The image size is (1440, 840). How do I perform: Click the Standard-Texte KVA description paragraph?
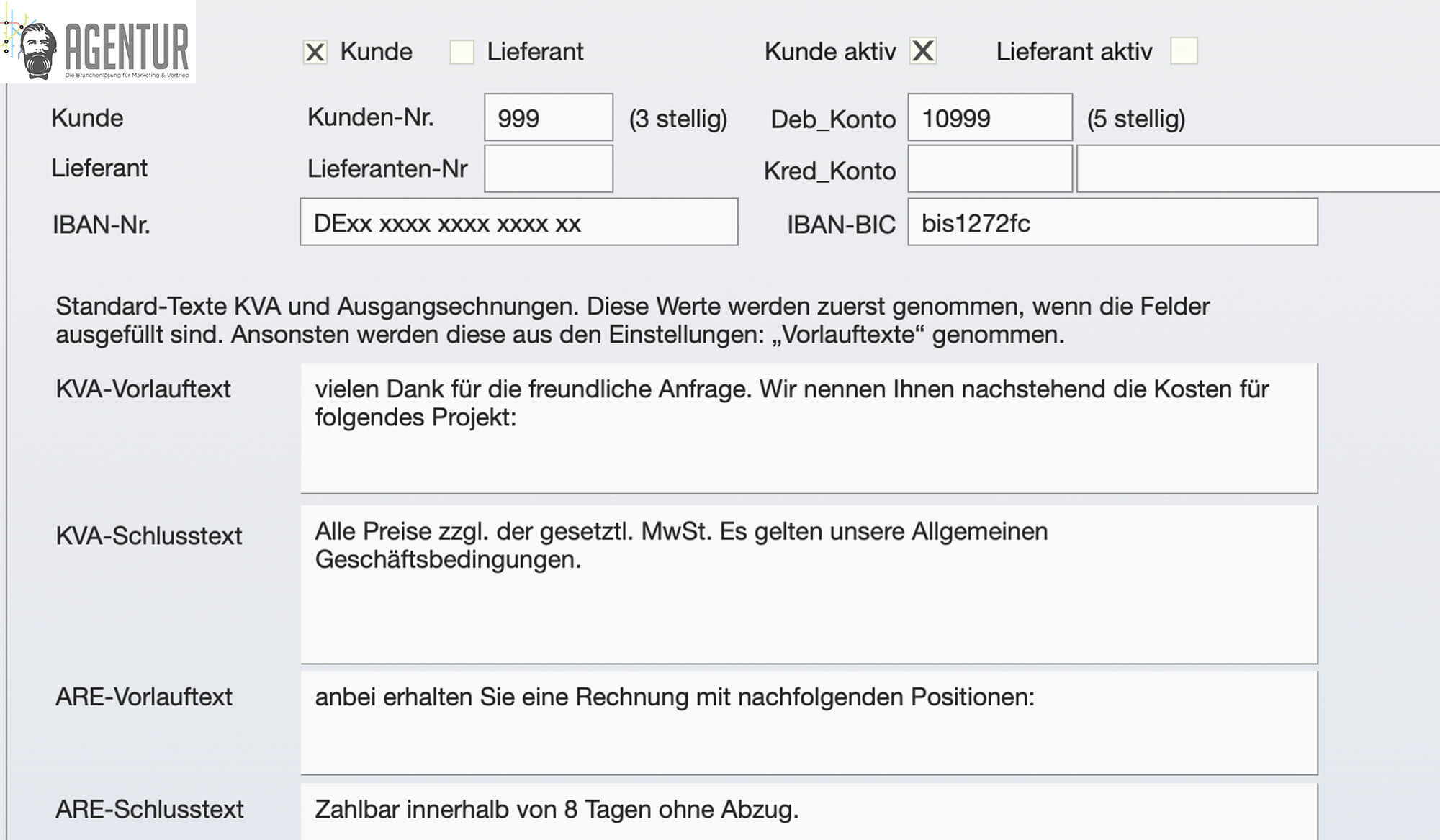coord(633,320)
